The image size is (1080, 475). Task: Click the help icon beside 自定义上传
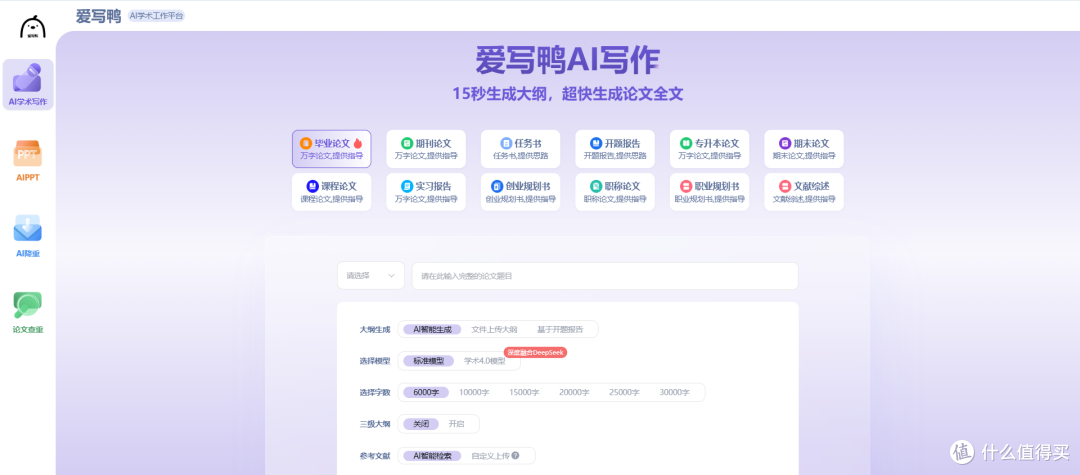515,455
